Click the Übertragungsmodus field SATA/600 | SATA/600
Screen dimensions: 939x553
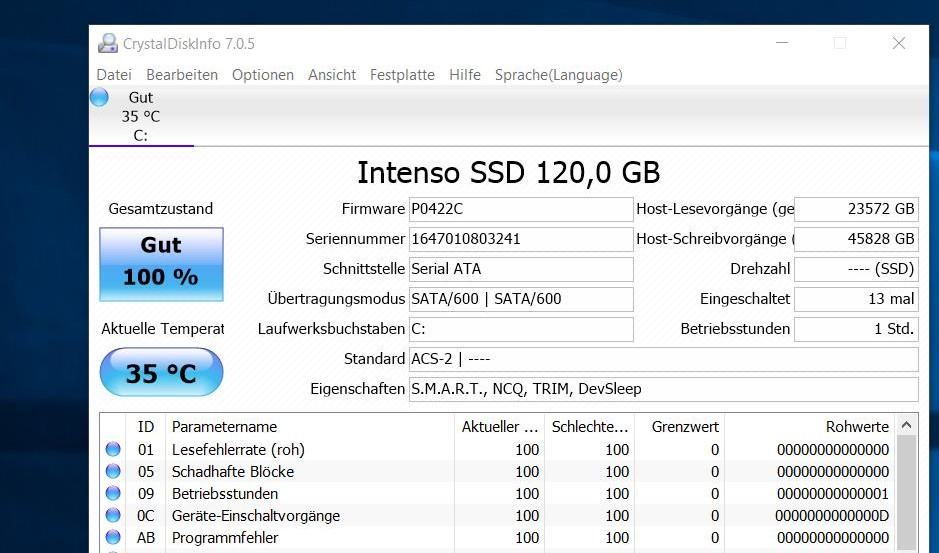[521, 299]
